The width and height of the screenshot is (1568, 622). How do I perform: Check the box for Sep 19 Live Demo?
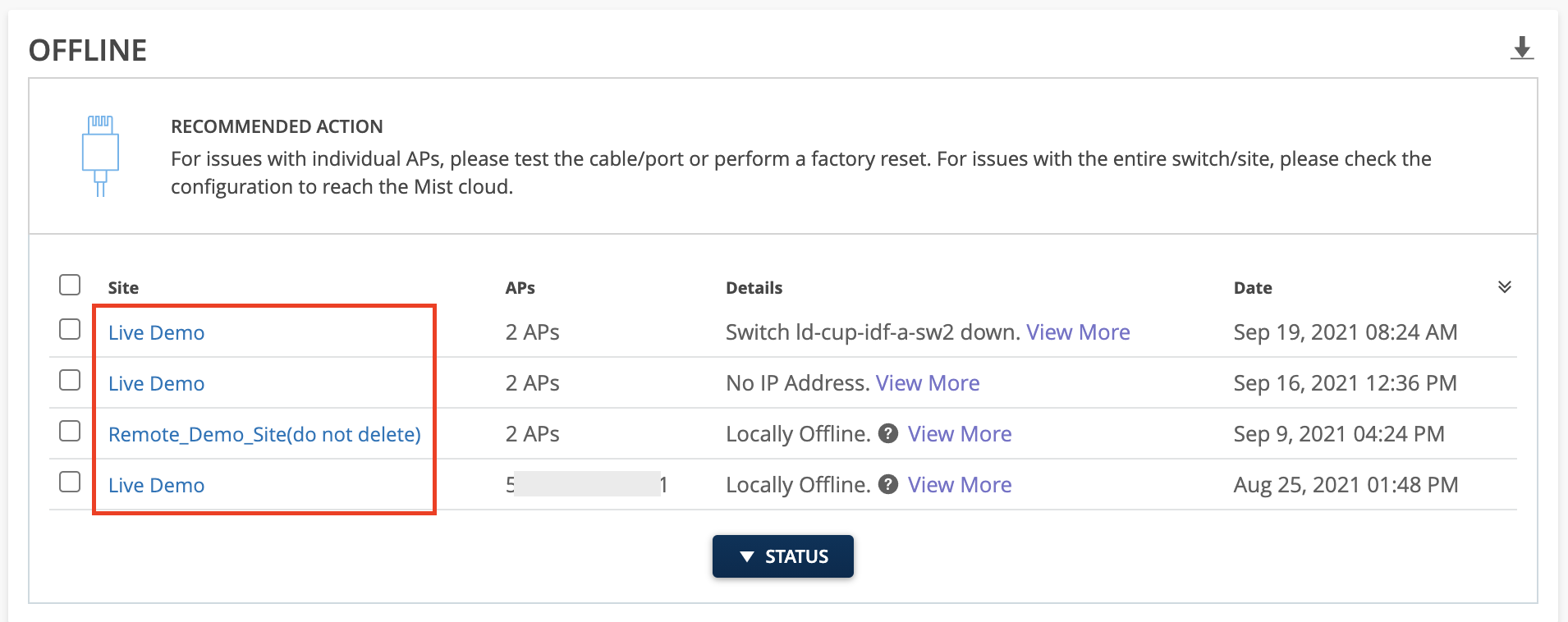[x=70, y=329]
